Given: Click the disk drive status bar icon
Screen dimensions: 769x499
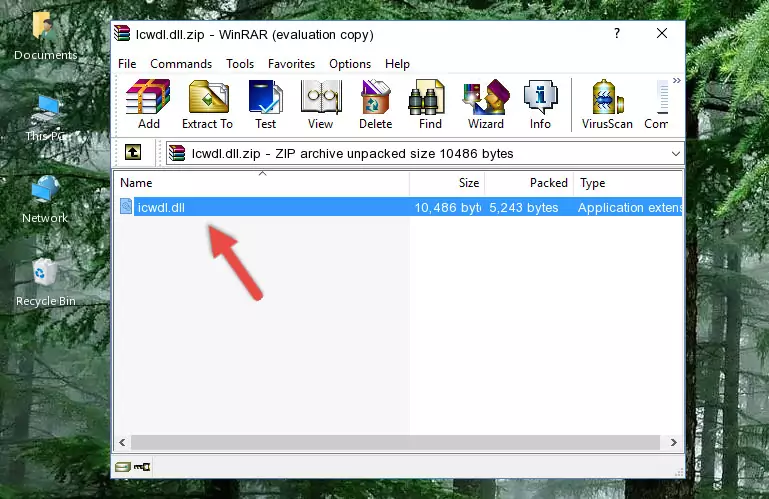Looking at the screenshot, I should click(123, 467).
